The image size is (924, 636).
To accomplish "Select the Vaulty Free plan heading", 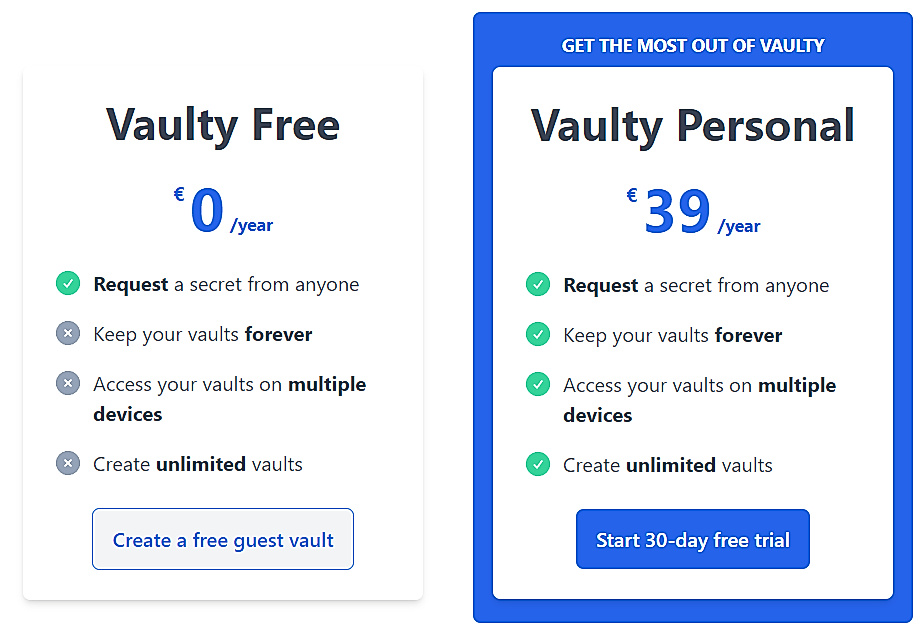I will click(222, 124).
